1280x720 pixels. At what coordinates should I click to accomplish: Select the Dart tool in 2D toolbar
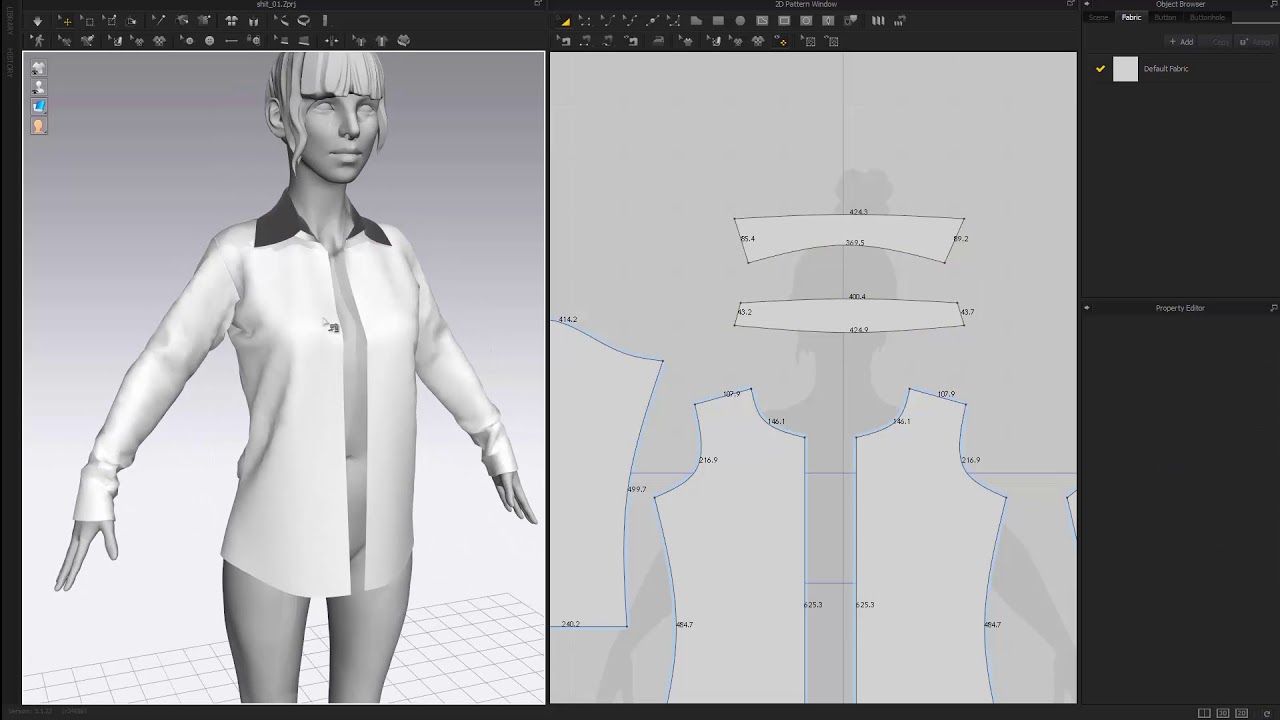pos(828,21)
